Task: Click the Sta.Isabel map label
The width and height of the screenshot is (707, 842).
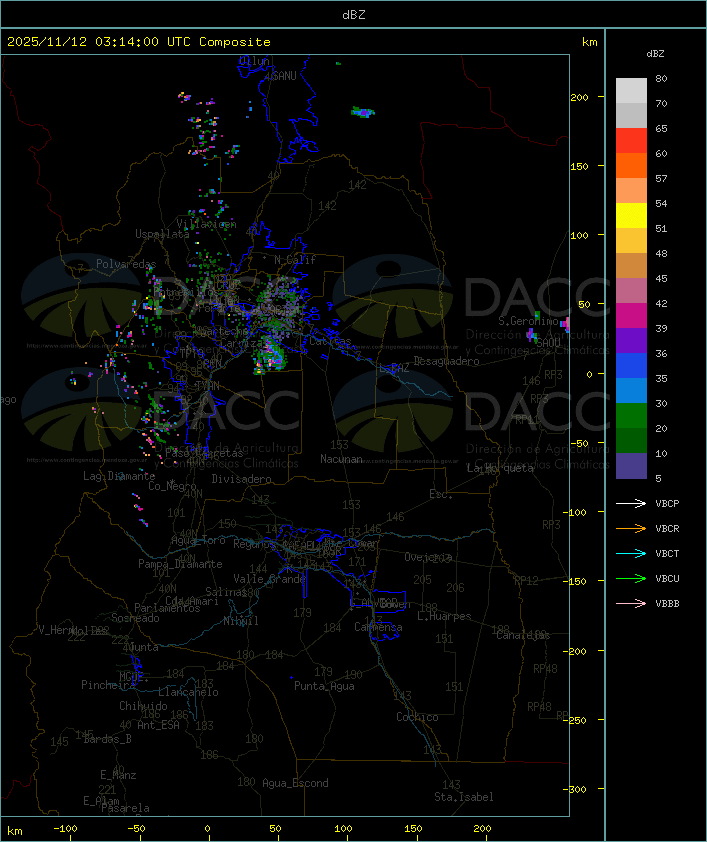Action: [464, 797]
